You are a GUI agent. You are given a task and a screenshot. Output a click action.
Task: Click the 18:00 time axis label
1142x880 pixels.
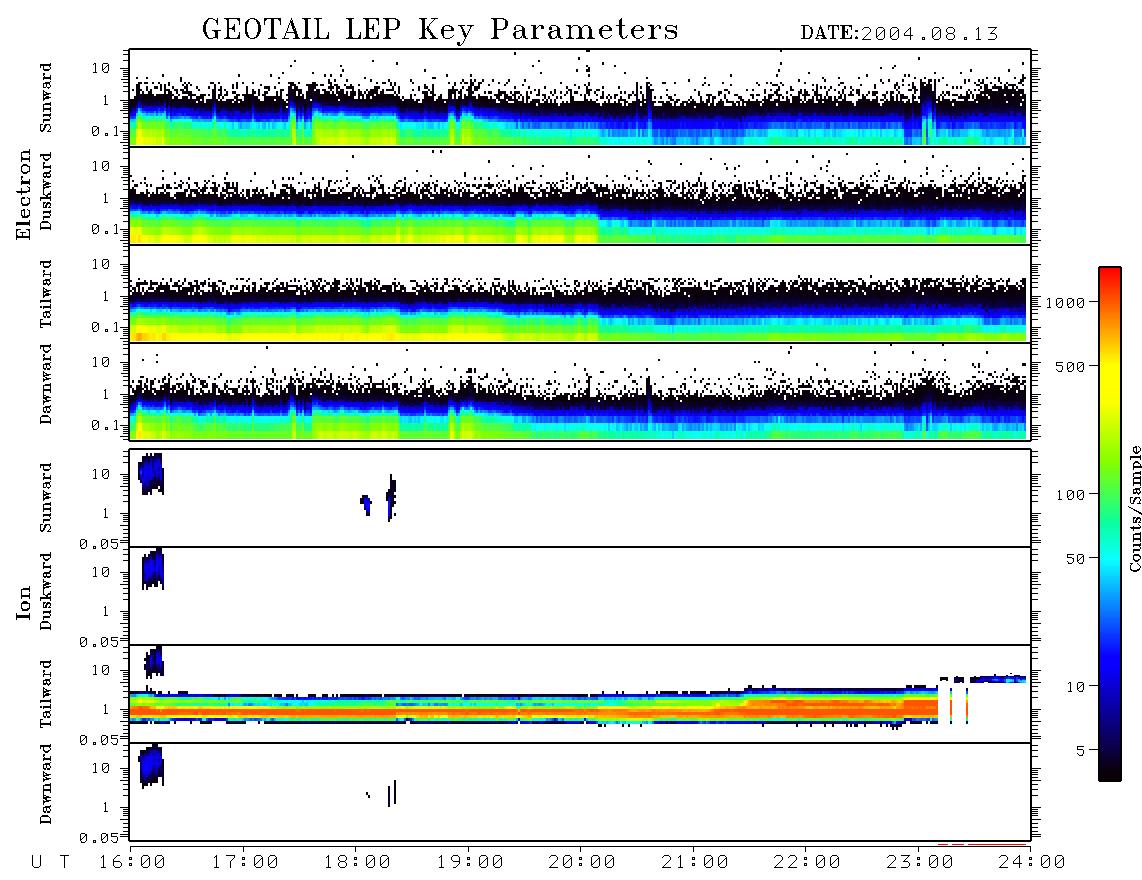point(358,862)
